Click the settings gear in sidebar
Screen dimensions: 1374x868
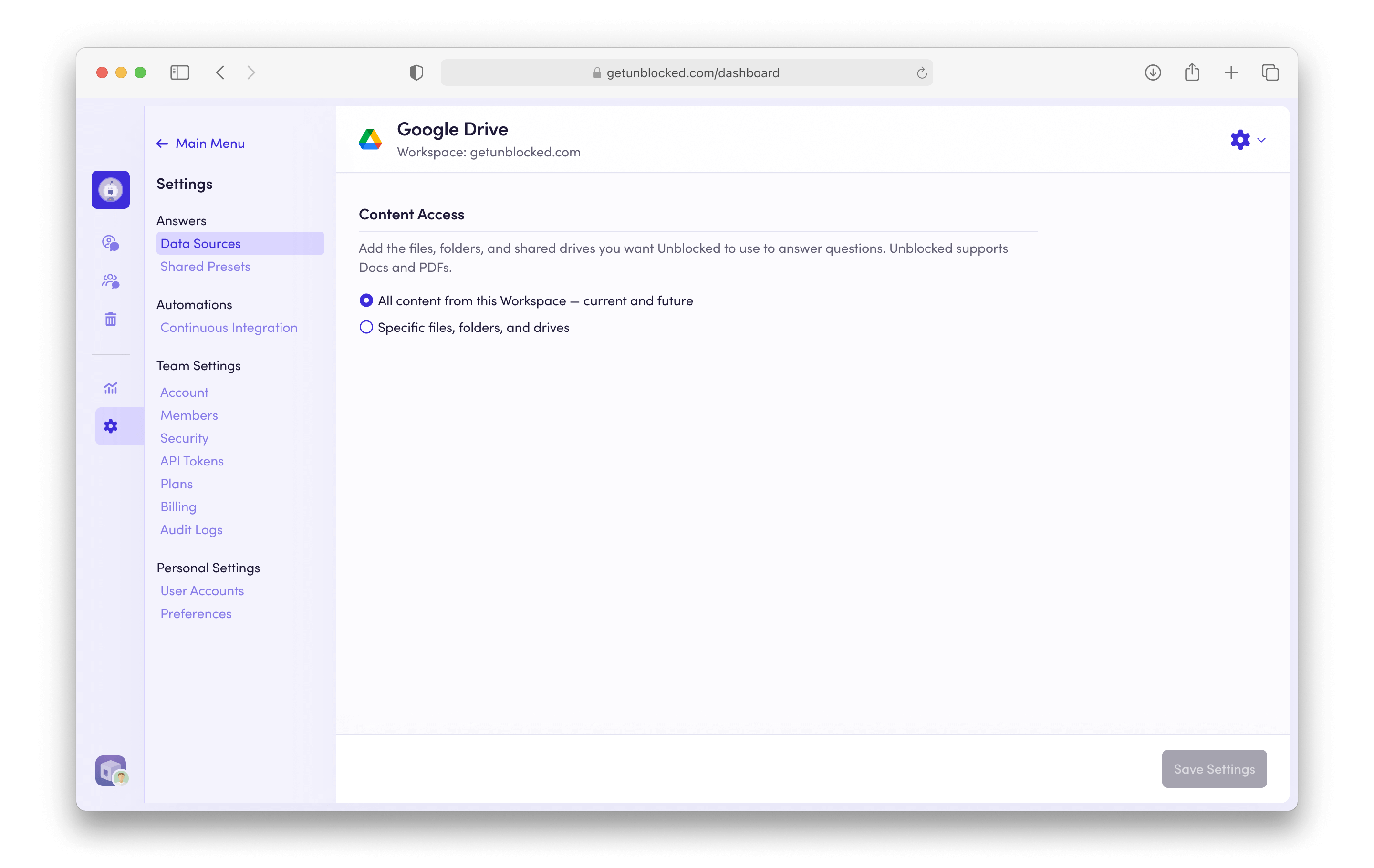(110, 426)
